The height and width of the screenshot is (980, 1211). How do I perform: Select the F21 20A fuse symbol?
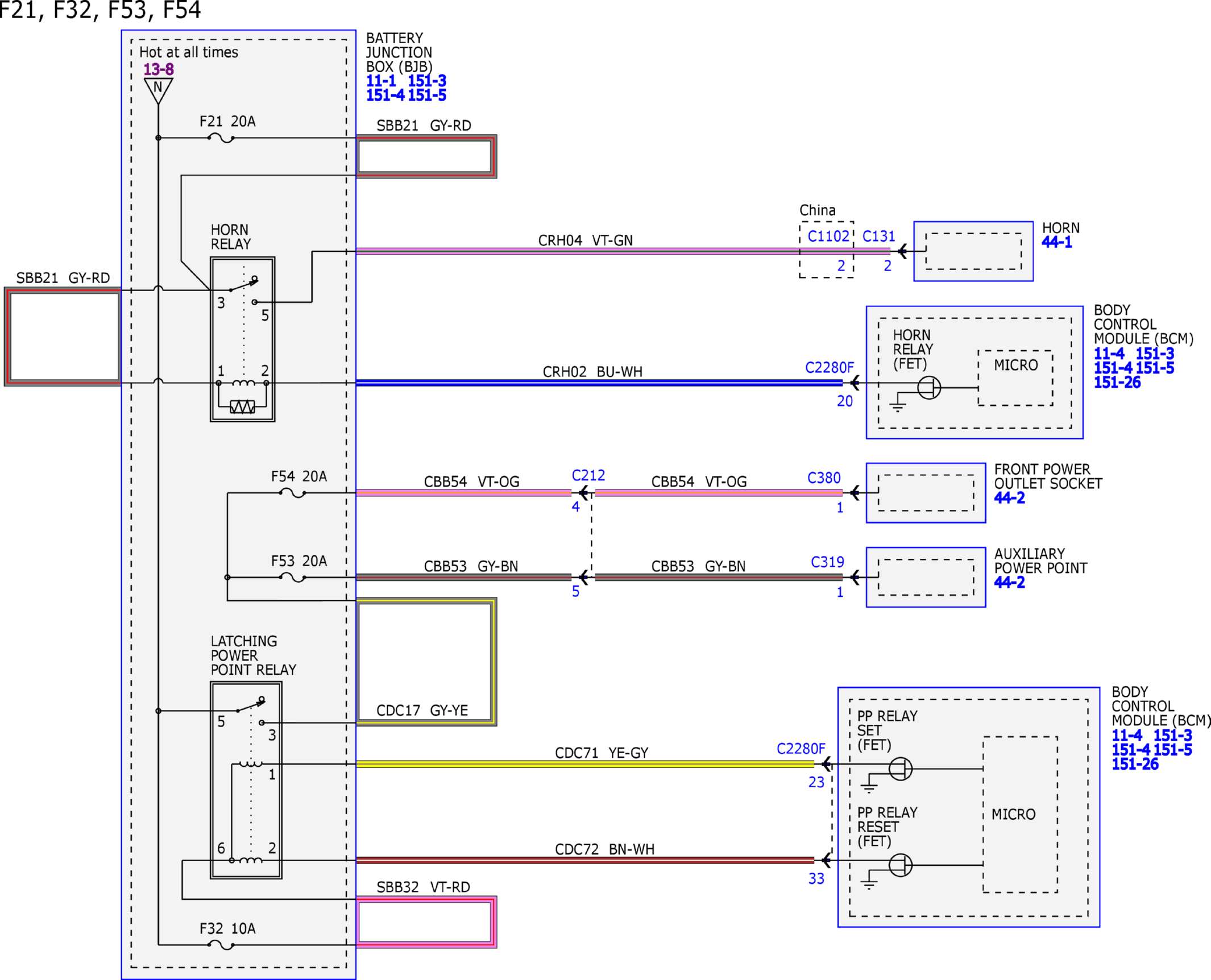[x=221, y=138]
